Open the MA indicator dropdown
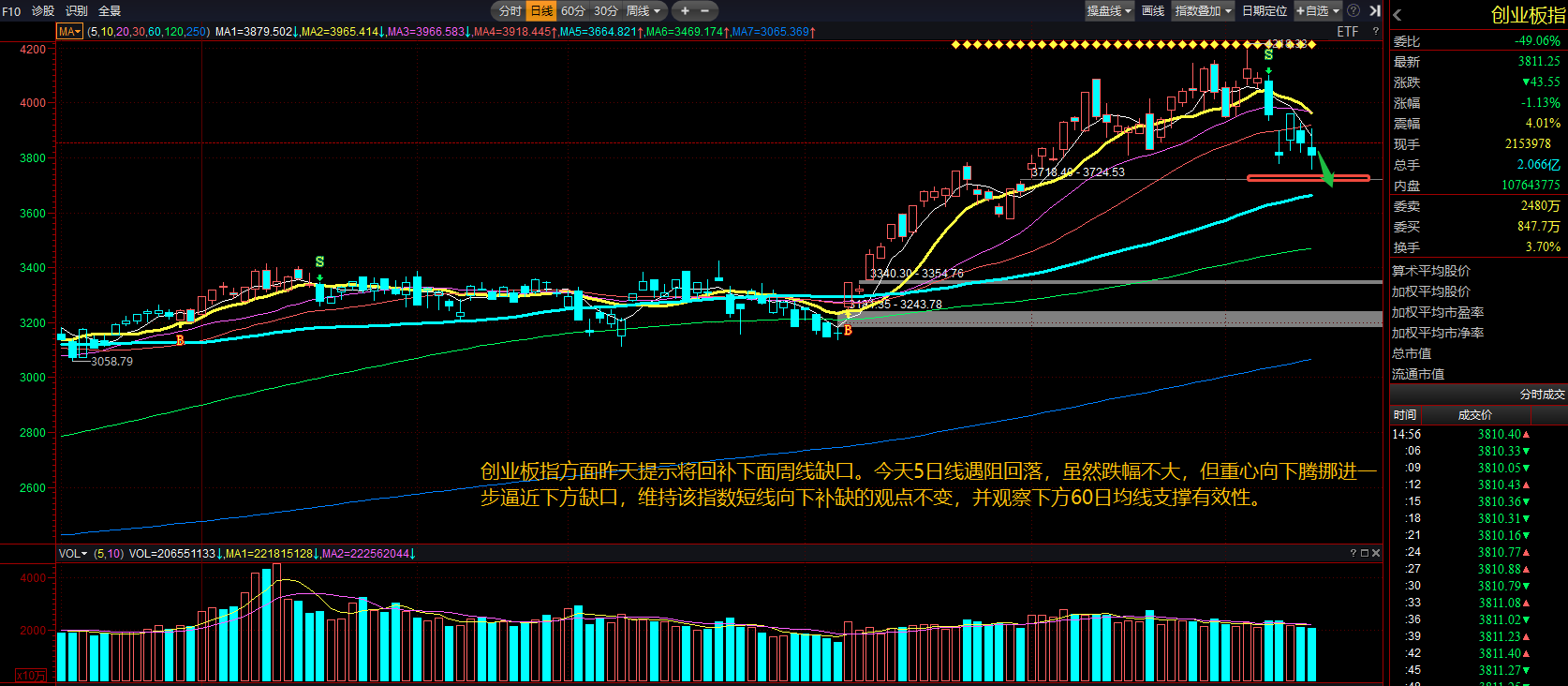Screen dimensions: 1568x686 coord(70,32)
